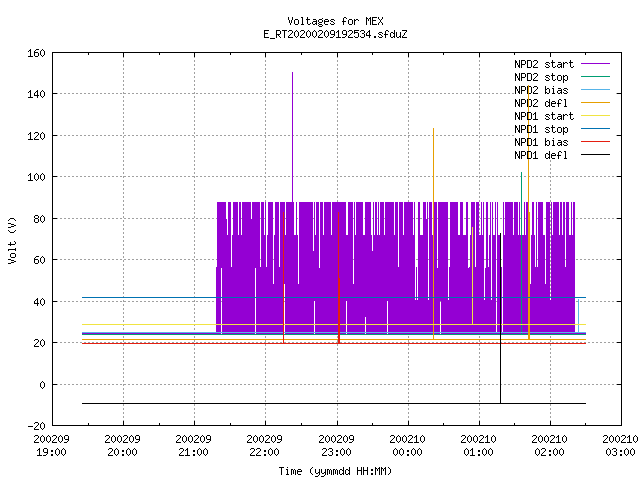Click the 100 y-axis tick label
This screenshot has width=640, height=480.
pyautogui.click(x=36, y=177)
